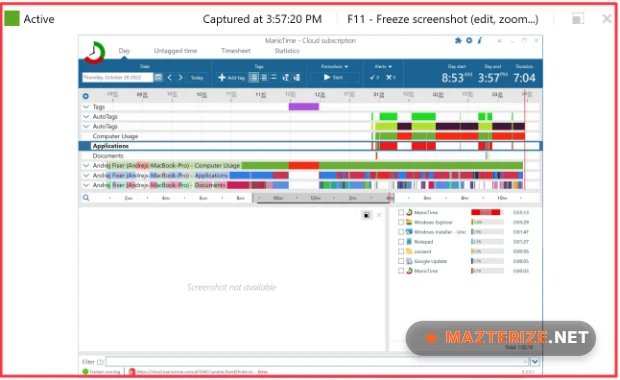Go to previous day arrow
Screen dimensions: 620x380
click(170, 78)
